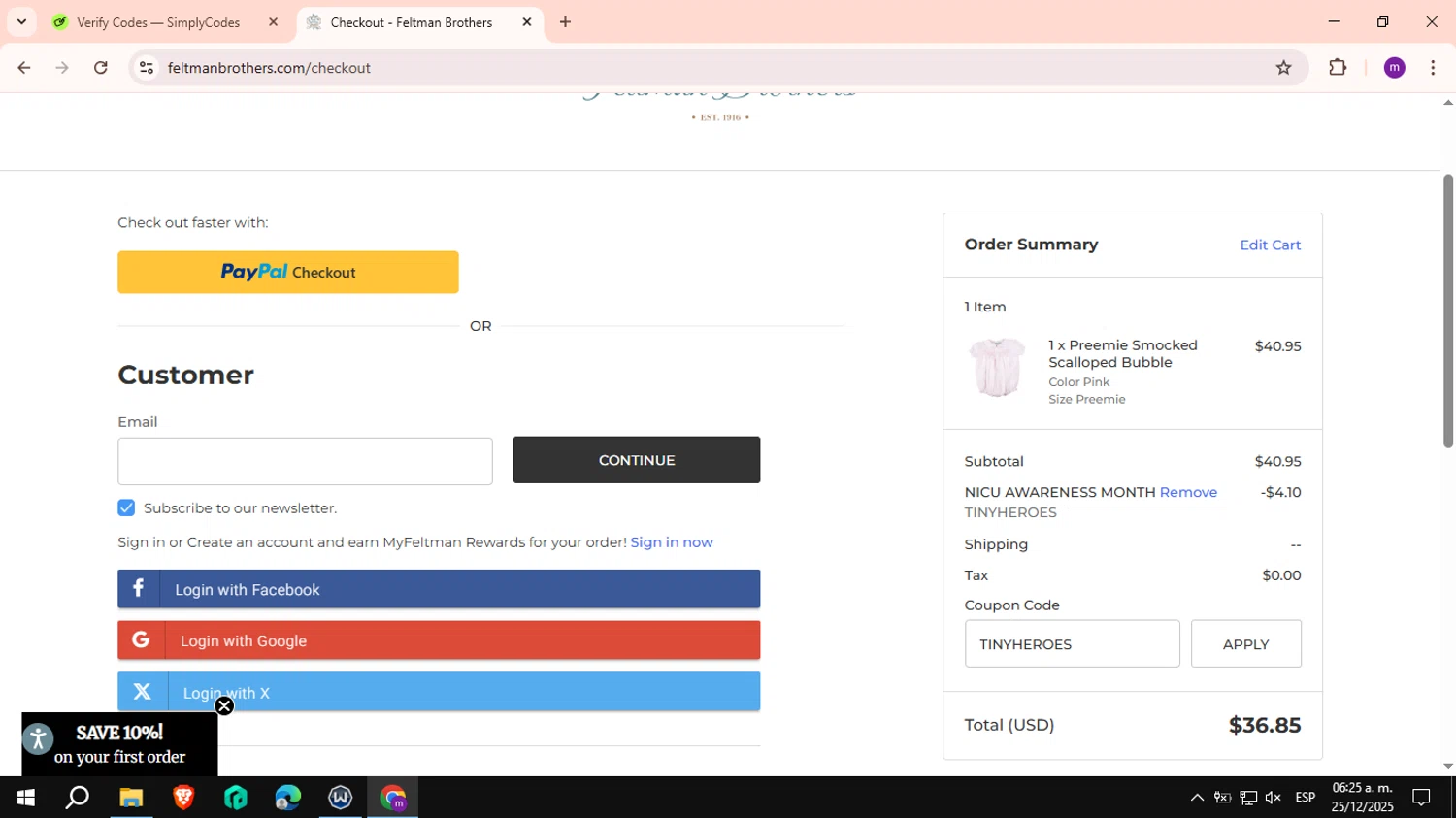This screenshot has height=818, width=1456.
Task: Open clock and calendar 06:25 a. m.
Action: [x=1362, y=798]
